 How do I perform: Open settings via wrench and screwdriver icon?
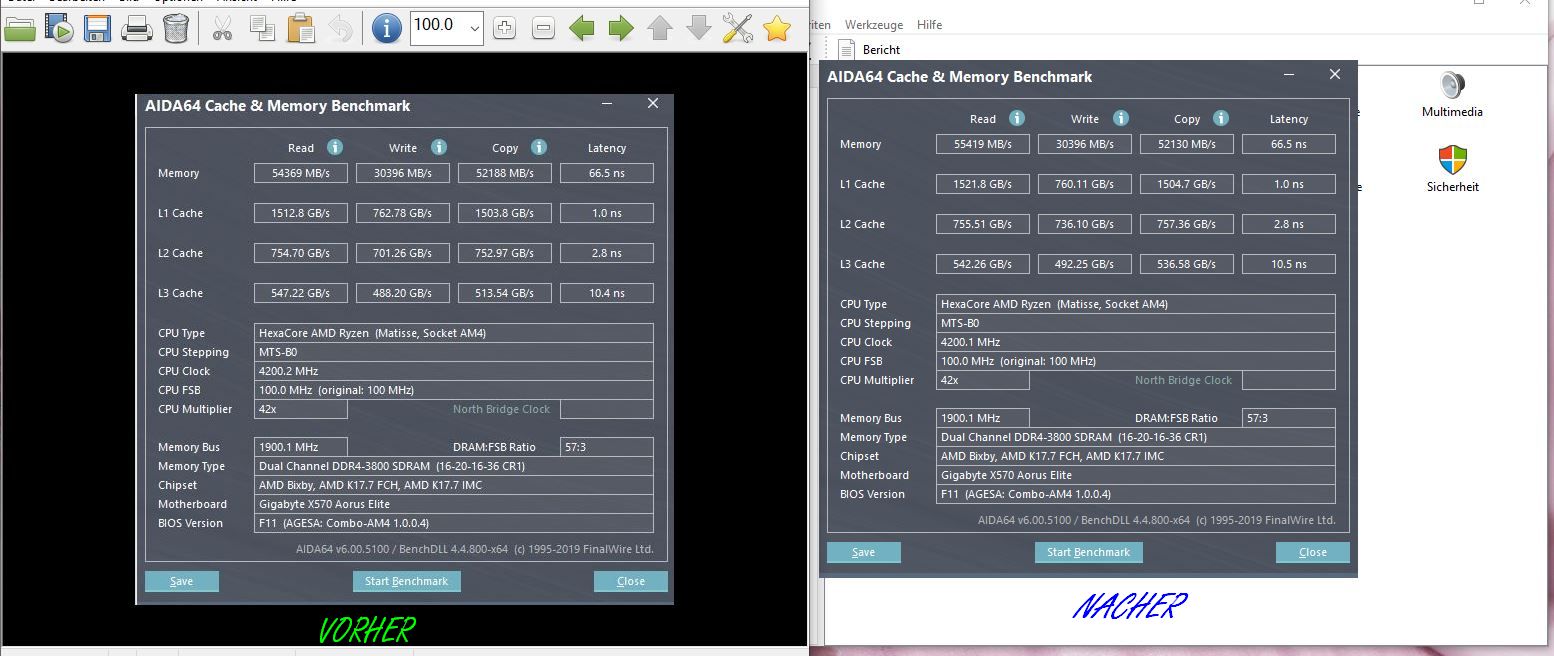(x=737, y=28)
